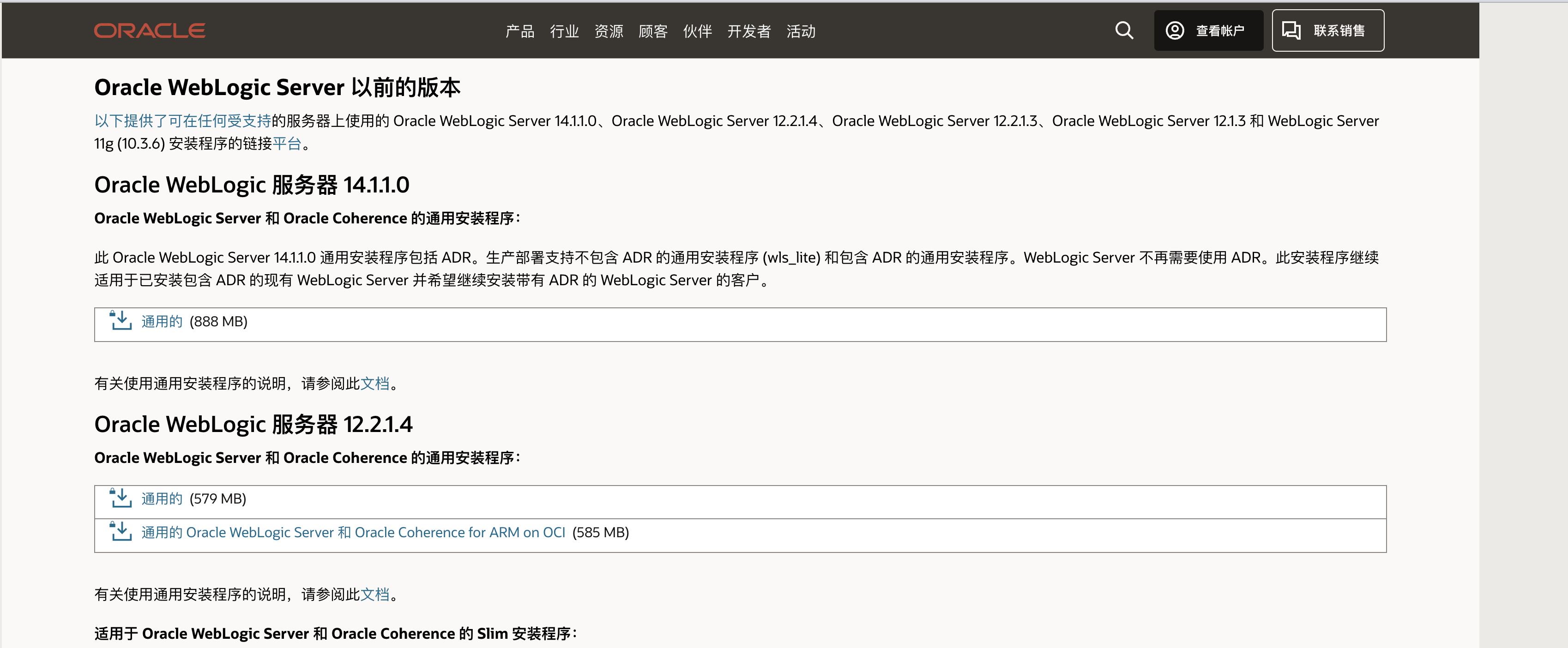Viewport: 1568px width, 648px height.
Task: Click the 查看帐户 button
Action: 1208,30
